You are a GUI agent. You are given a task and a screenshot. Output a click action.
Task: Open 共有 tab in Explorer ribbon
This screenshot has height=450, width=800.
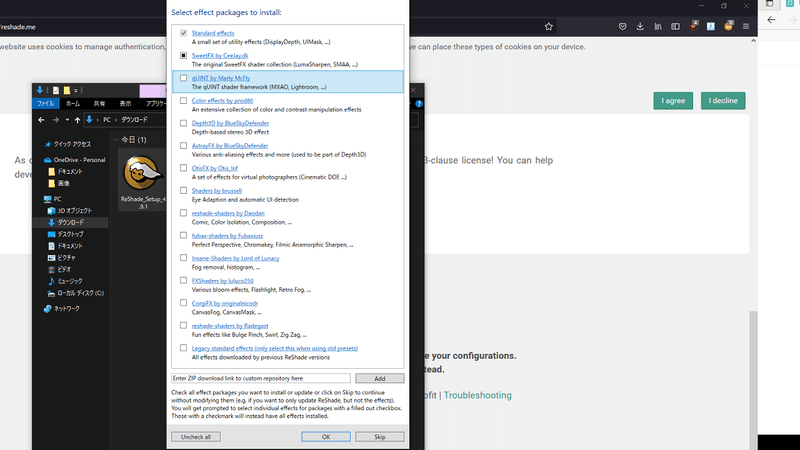tap(99, 104)
